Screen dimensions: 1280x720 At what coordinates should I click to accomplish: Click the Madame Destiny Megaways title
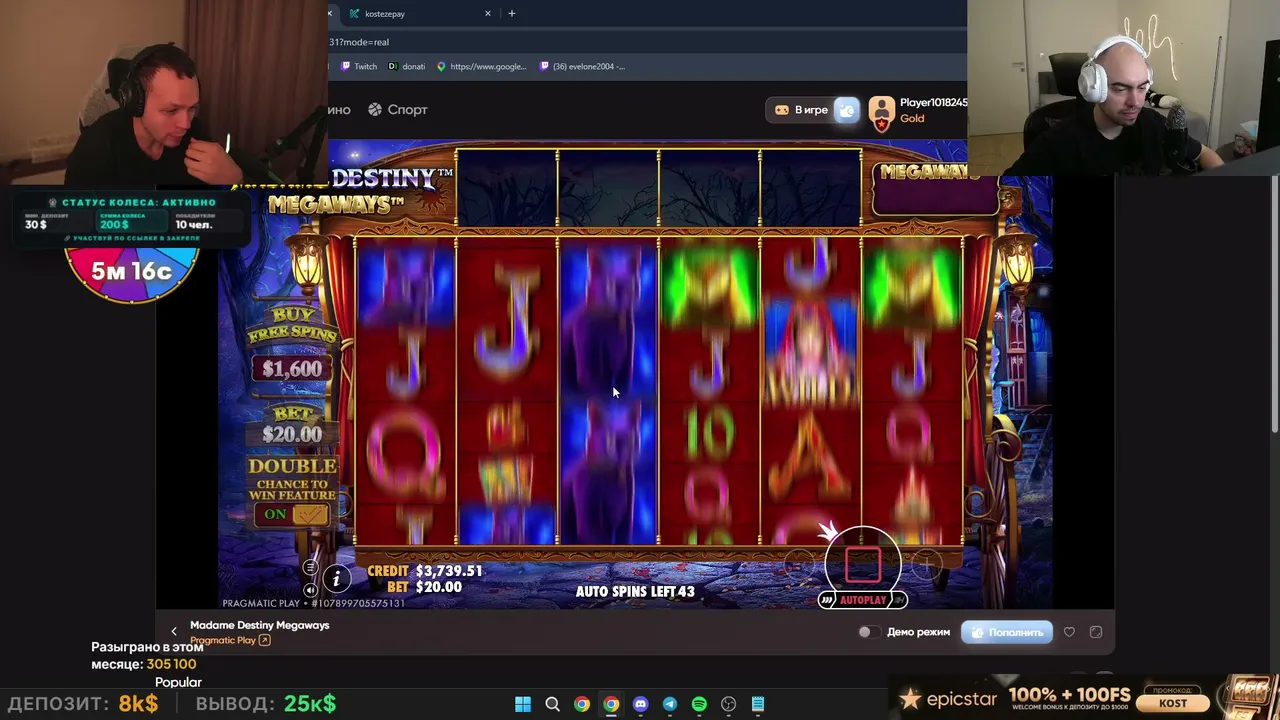260,625
